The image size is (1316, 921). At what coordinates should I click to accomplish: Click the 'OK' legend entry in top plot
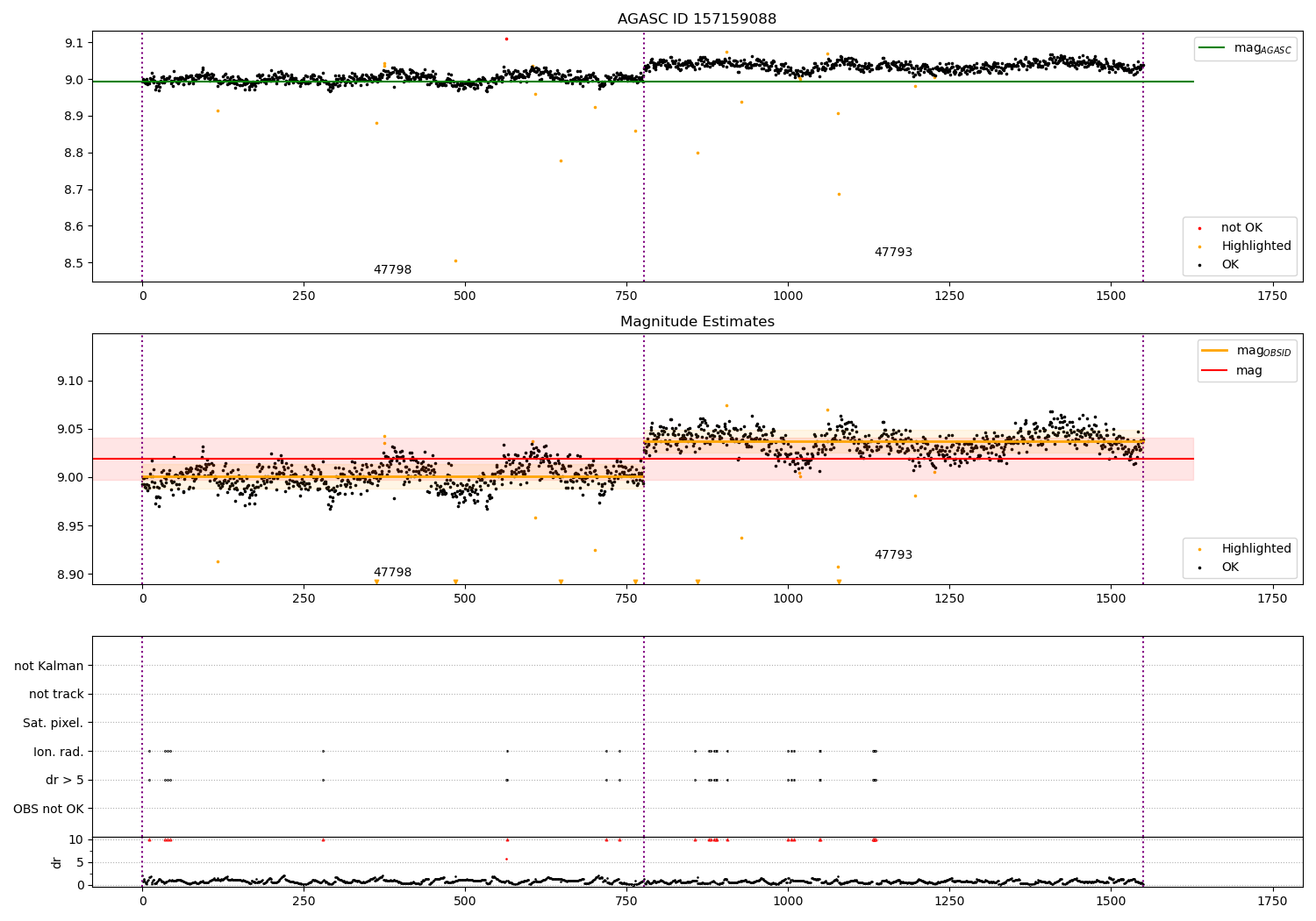1230,265
